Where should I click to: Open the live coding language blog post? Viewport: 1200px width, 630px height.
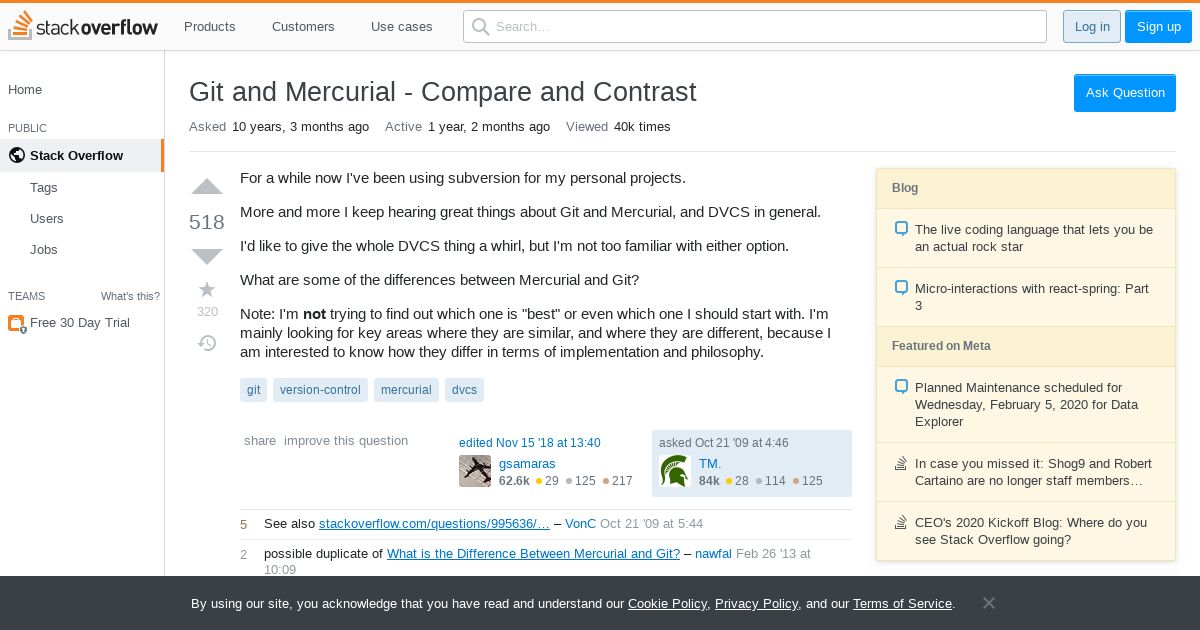coord(1034,238)
